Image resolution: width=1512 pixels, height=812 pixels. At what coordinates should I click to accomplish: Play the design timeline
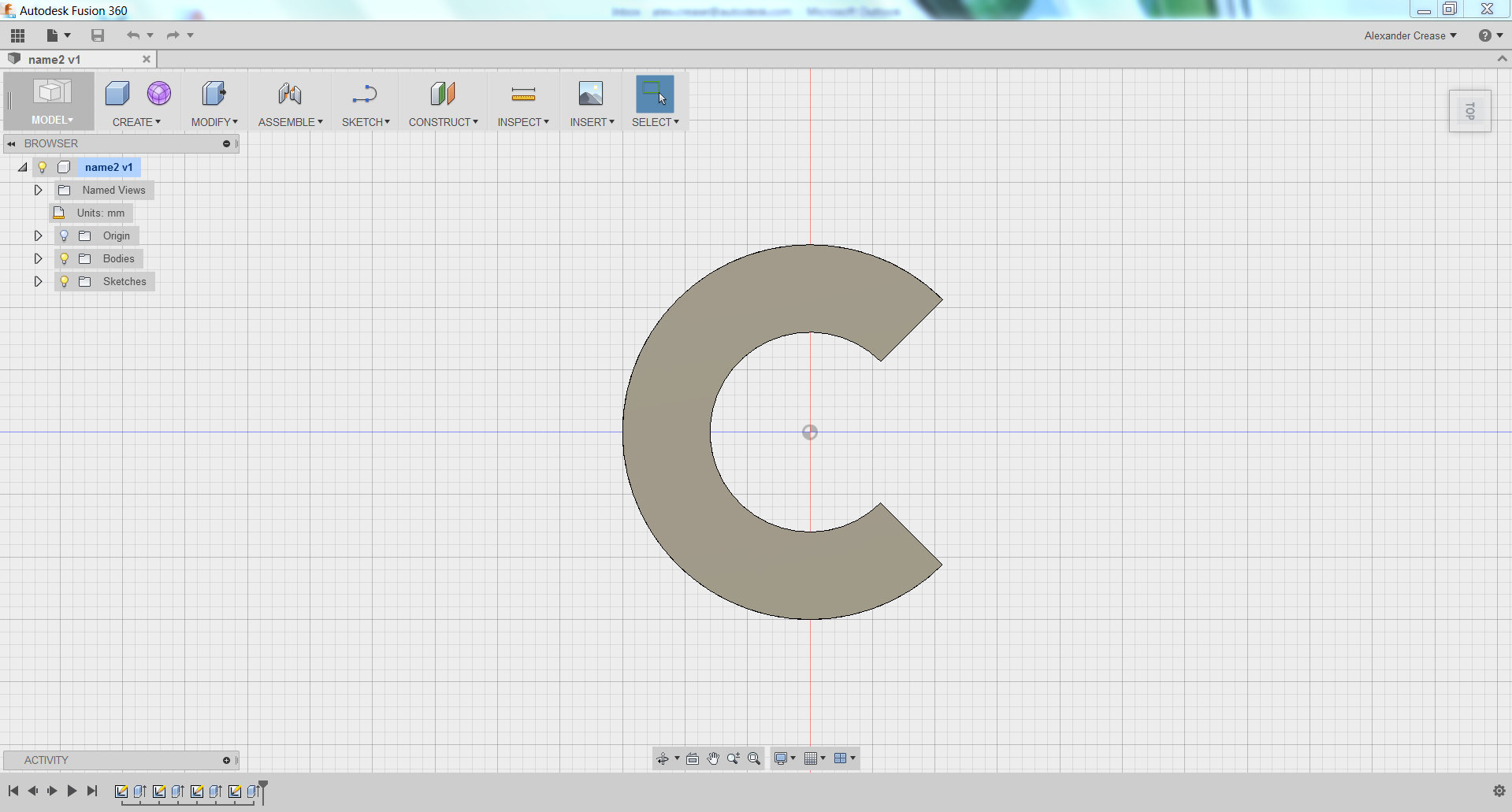(x=72, y=791)
